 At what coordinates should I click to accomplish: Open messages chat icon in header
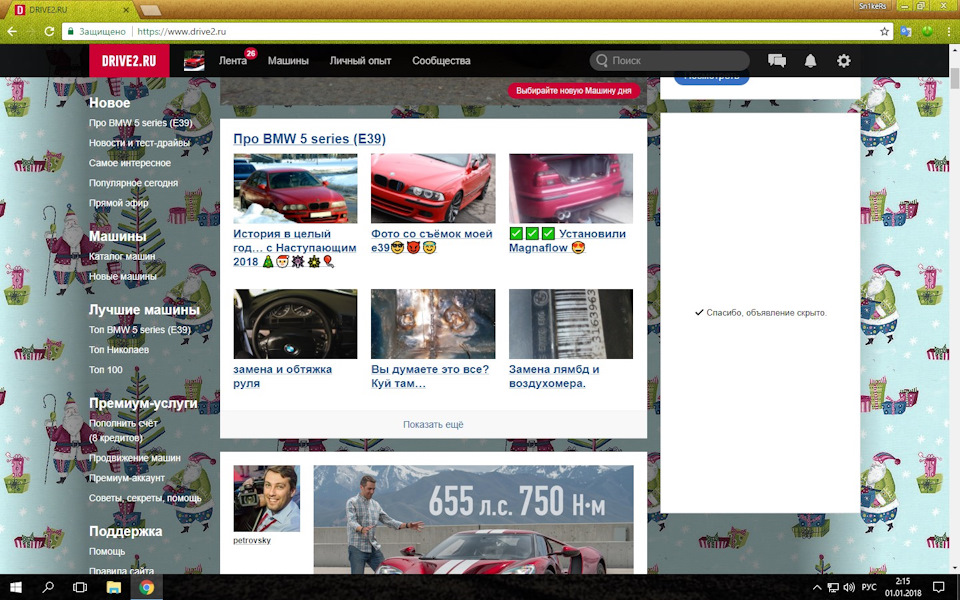click(x=776, y=61)
